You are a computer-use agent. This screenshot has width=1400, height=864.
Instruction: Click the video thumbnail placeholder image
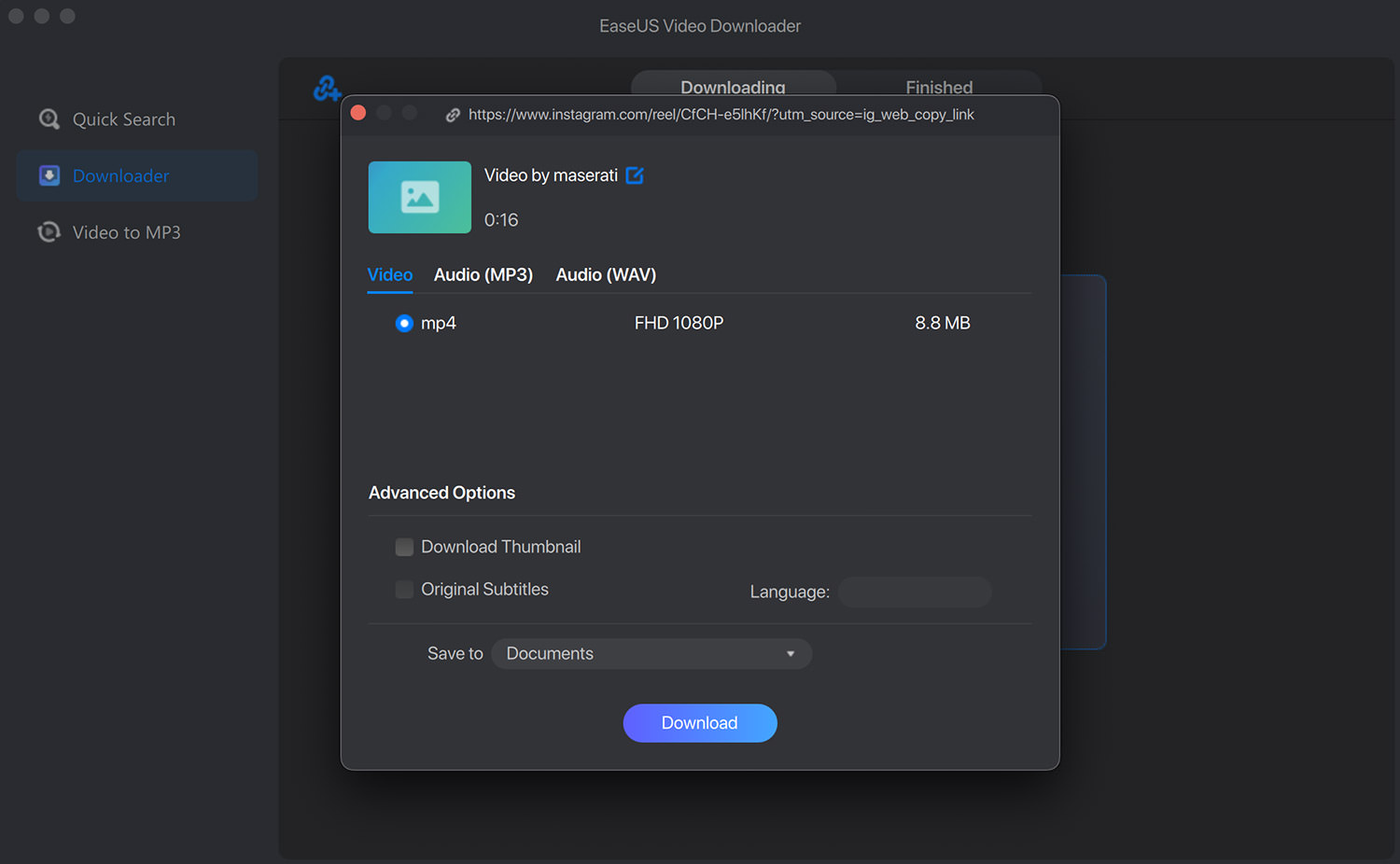[420, 197]
